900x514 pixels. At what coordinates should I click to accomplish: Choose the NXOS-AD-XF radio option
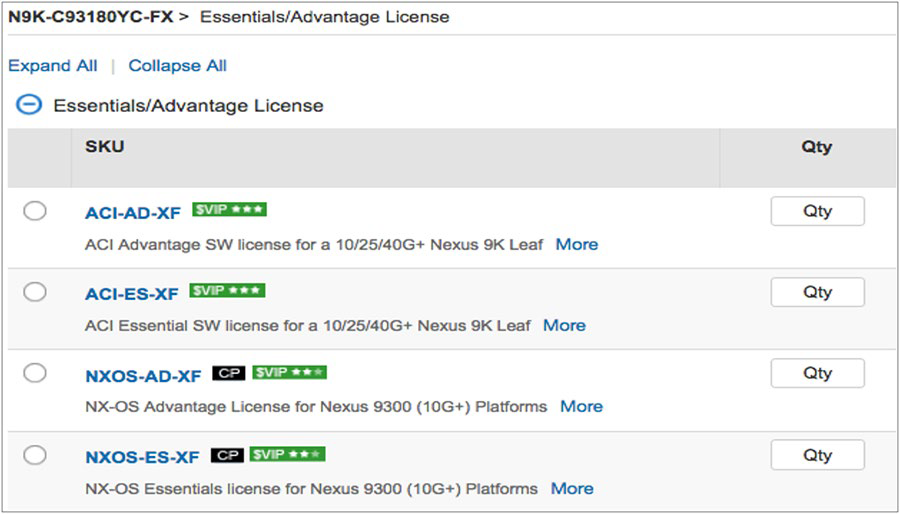[x=35, y=373]
